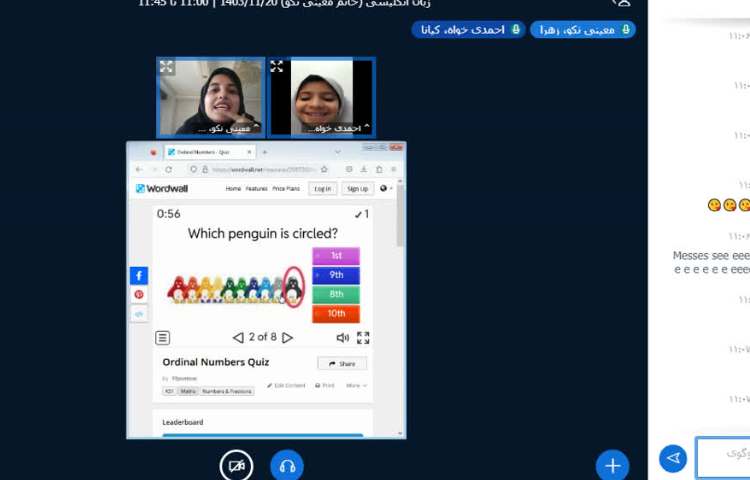Click the headphones audio button

(x=287, y=466)
